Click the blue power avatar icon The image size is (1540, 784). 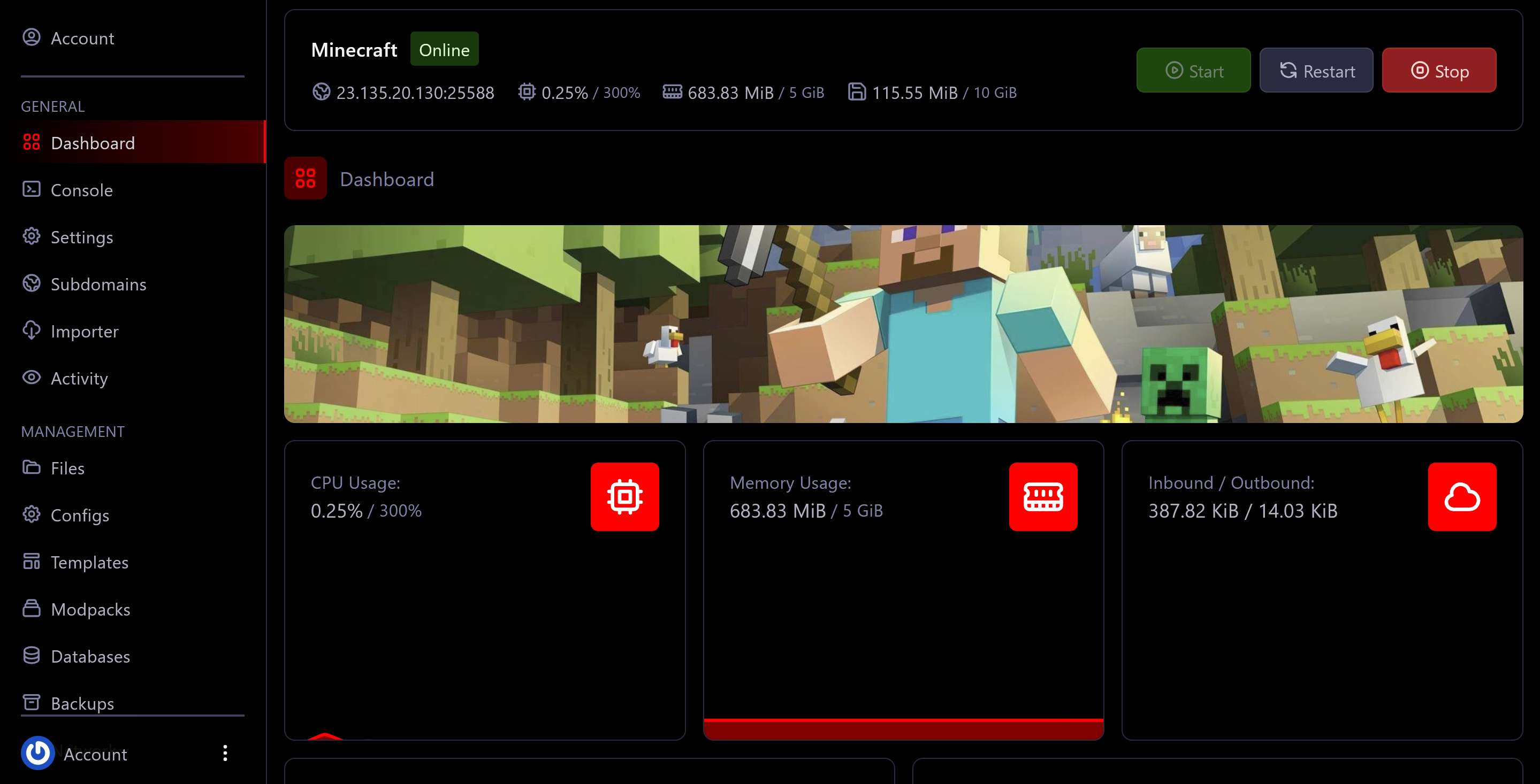point(37,753)
